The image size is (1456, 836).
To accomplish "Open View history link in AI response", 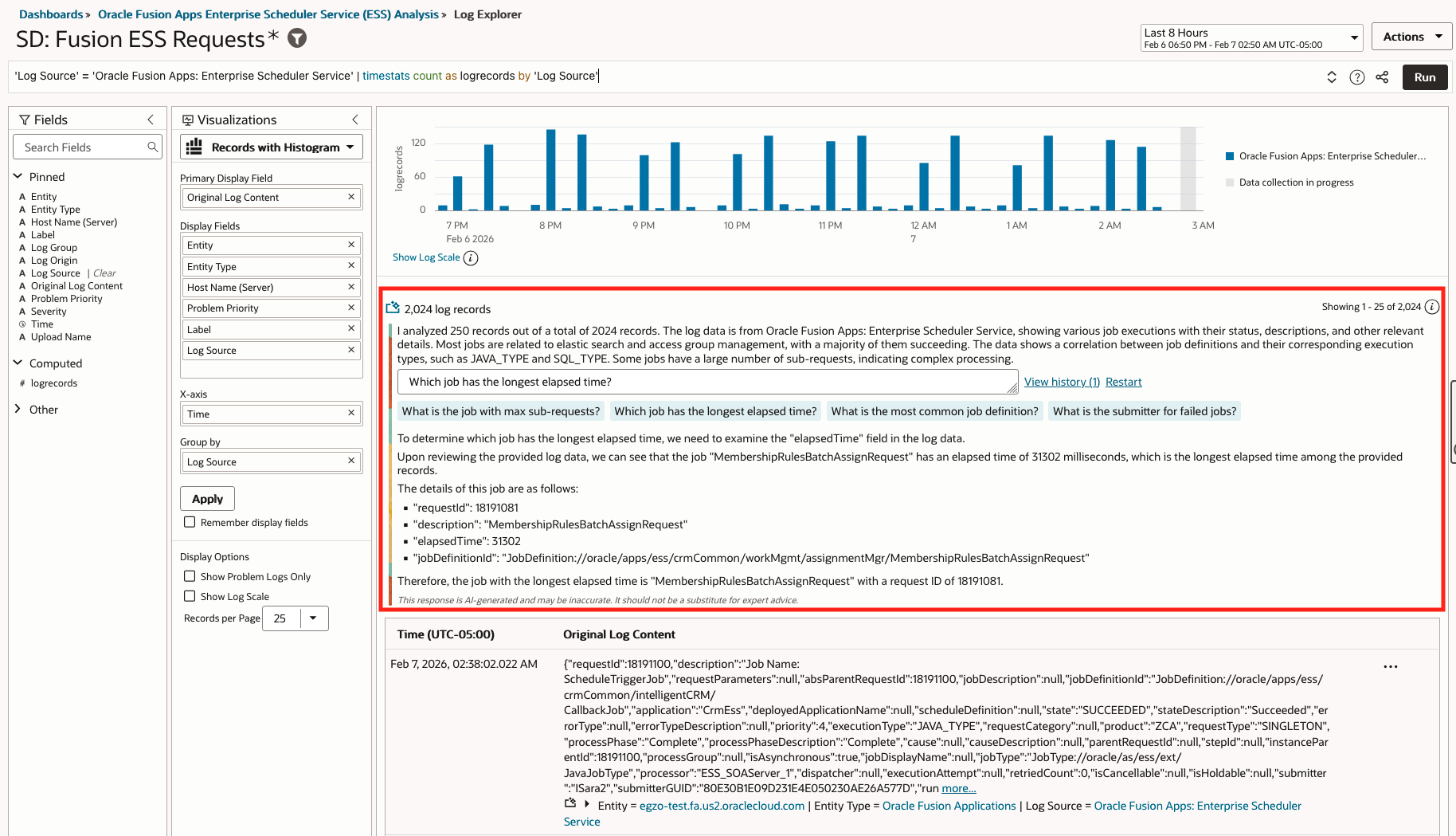I will click(1061, 381).
